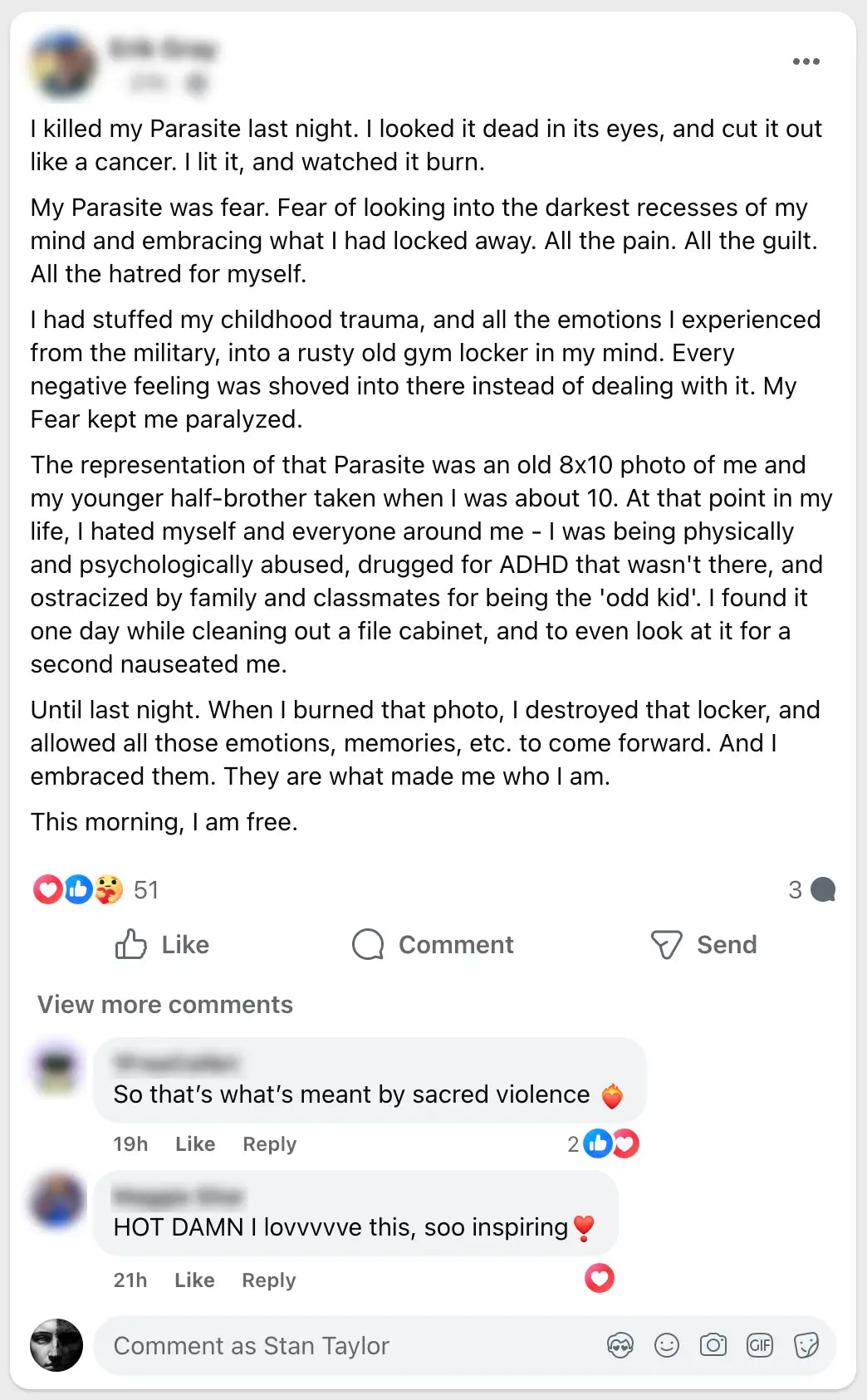Image resolution: width=867 pixels, height=1400 pixels.
Task: Open the three-dot post options menu
Action: 806,61
